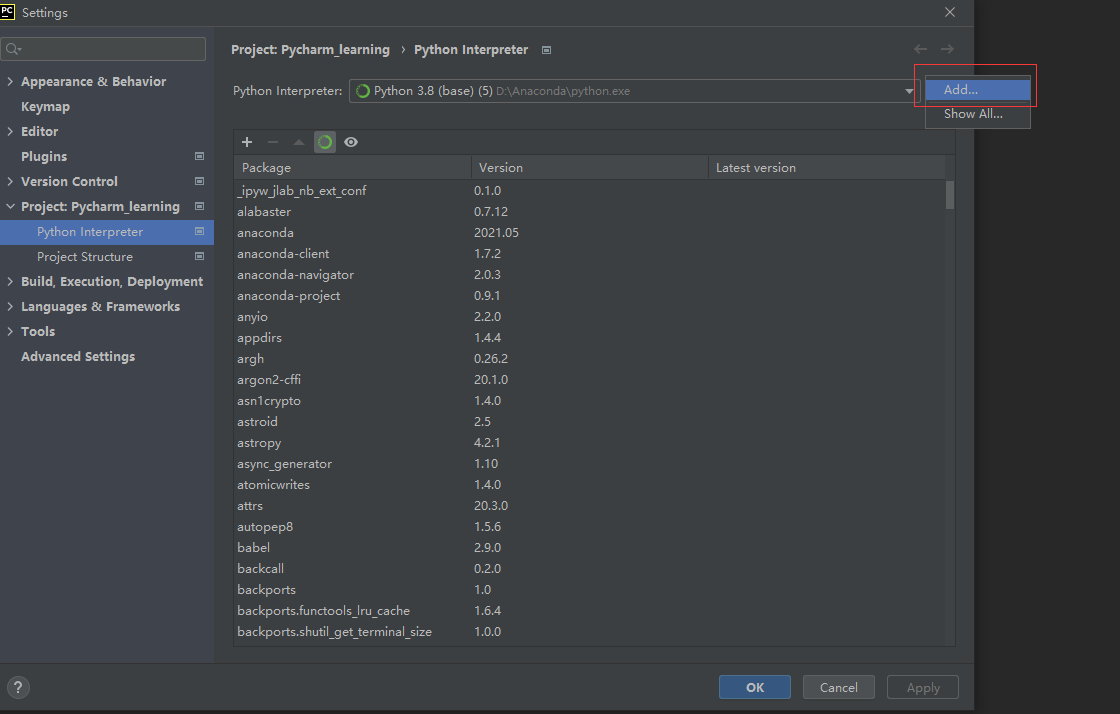Click the package list scrollbar
The image size is (1120, 714).
coord(948,200)
